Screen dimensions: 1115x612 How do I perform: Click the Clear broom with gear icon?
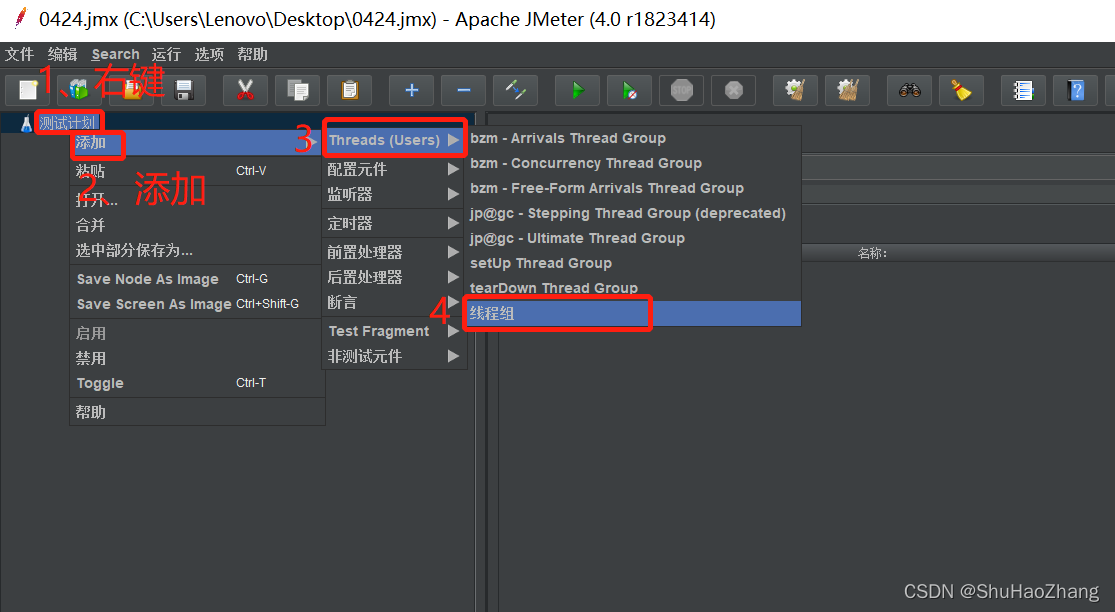795,90
